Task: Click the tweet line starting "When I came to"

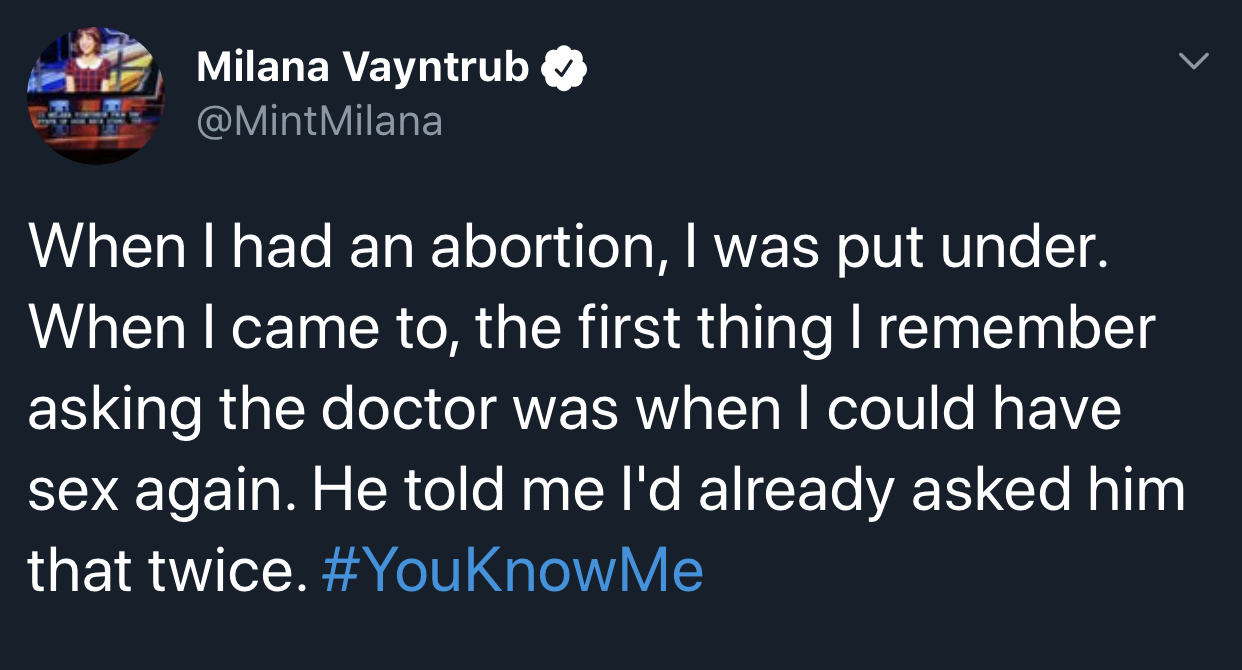Action: 591,330
